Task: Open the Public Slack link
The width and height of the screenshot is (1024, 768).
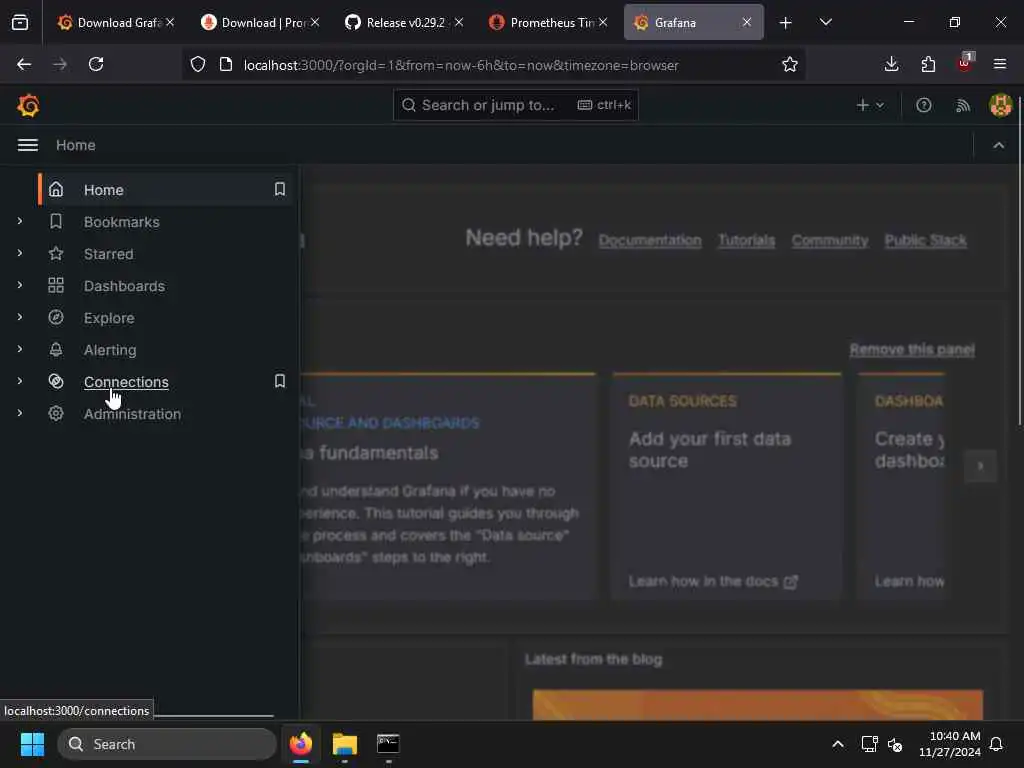Action: coord(925,240)
